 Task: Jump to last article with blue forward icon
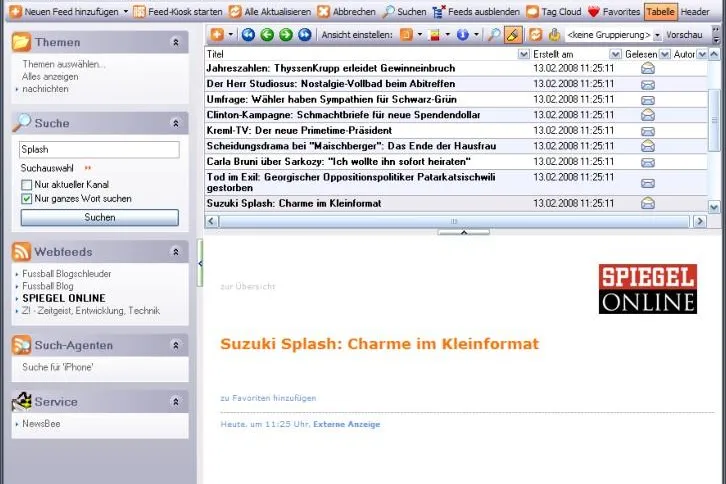(x=304, y=34)
